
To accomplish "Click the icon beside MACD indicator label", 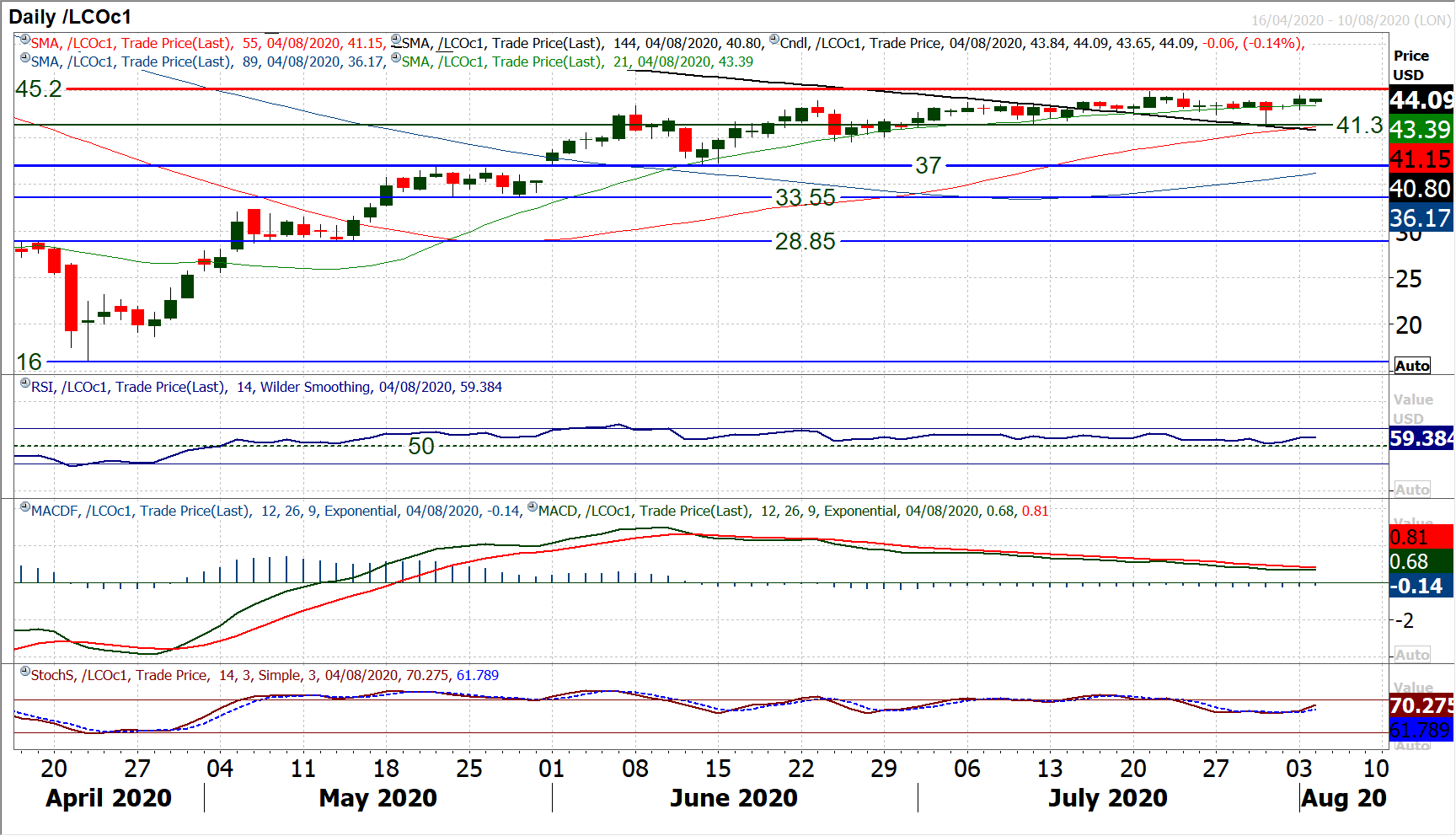I will click(x=533, y=507).
